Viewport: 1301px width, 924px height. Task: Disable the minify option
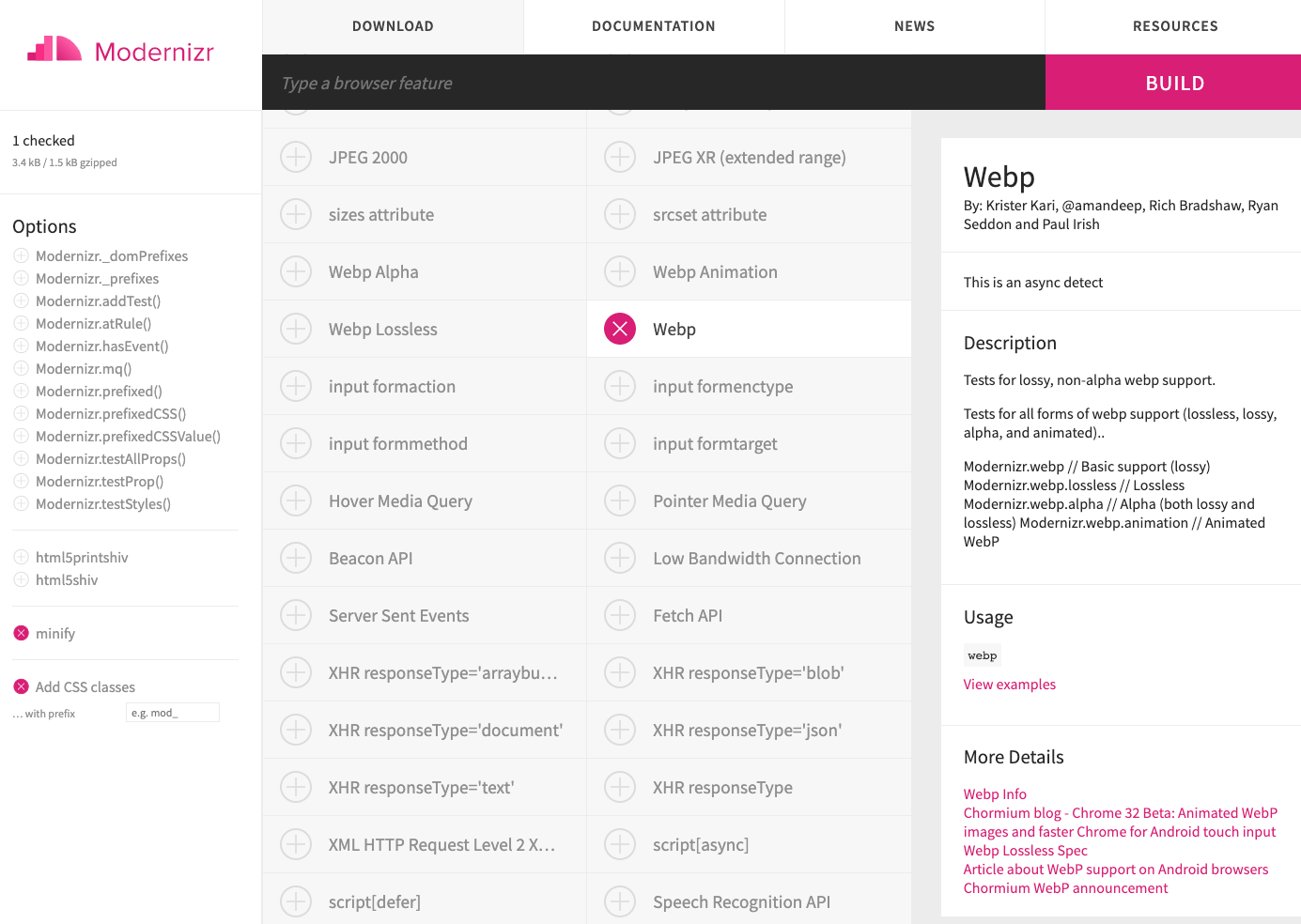21,633
